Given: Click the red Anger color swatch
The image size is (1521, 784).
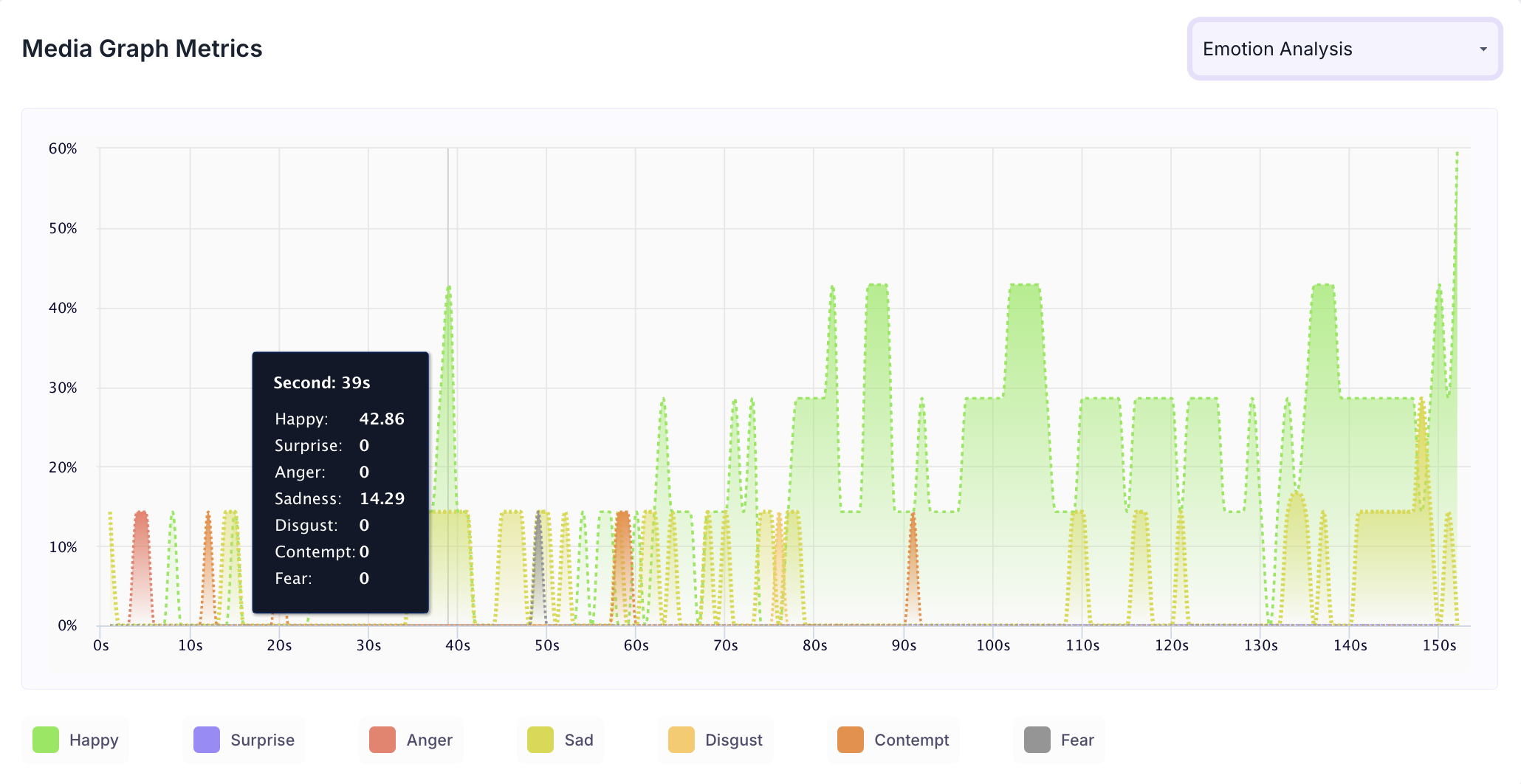Looking at the screenshot, I should click(x=382, y=740).
